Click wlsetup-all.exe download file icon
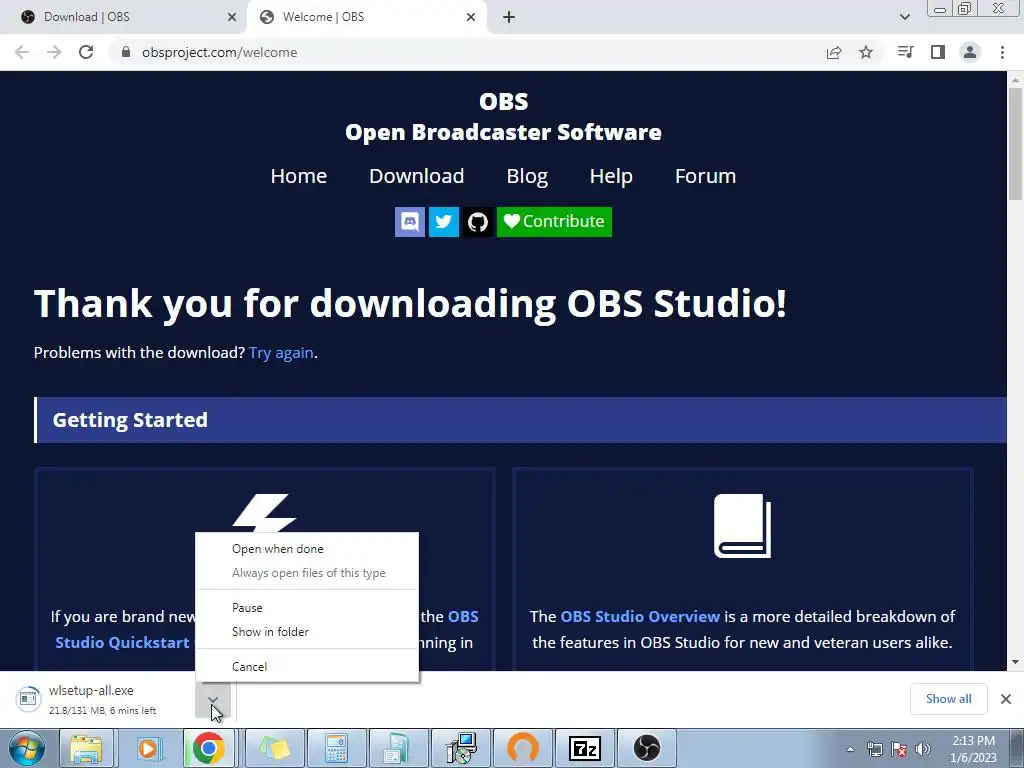The height and width of the screenshot is (768, 1024). coord(28,699)
